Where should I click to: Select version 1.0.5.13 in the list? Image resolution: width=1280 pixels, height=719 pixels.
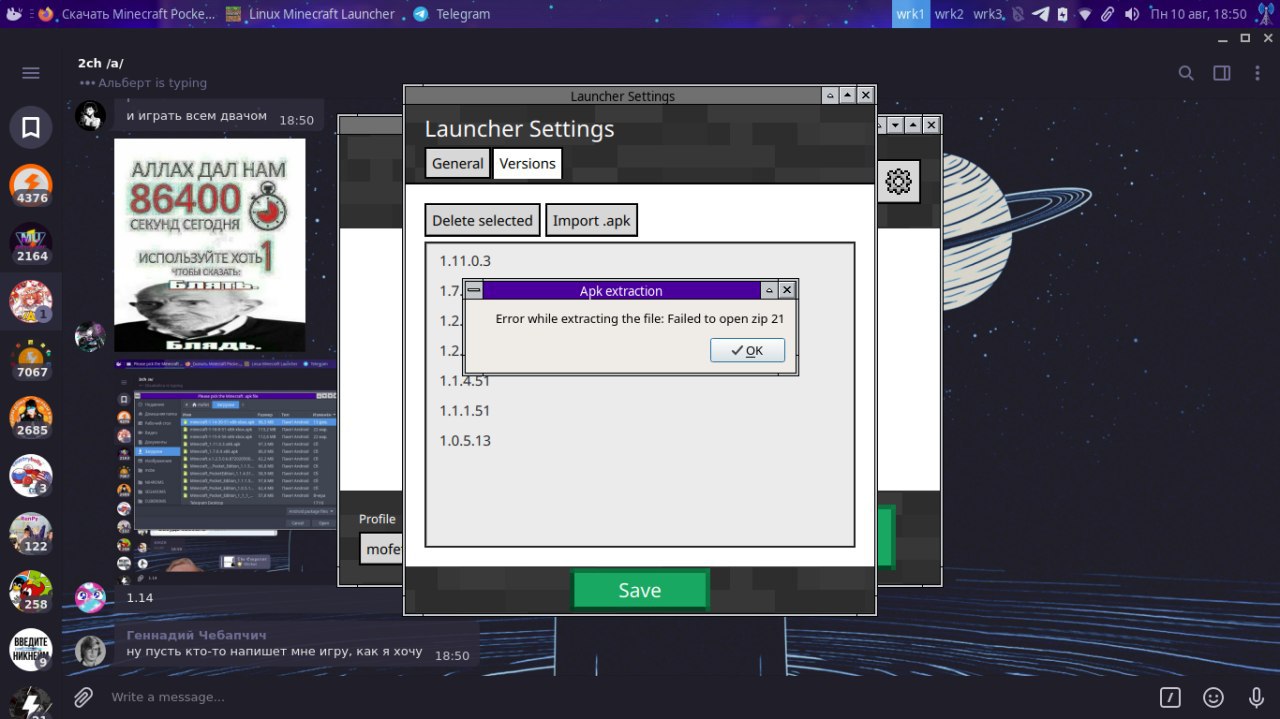[640, 441]
